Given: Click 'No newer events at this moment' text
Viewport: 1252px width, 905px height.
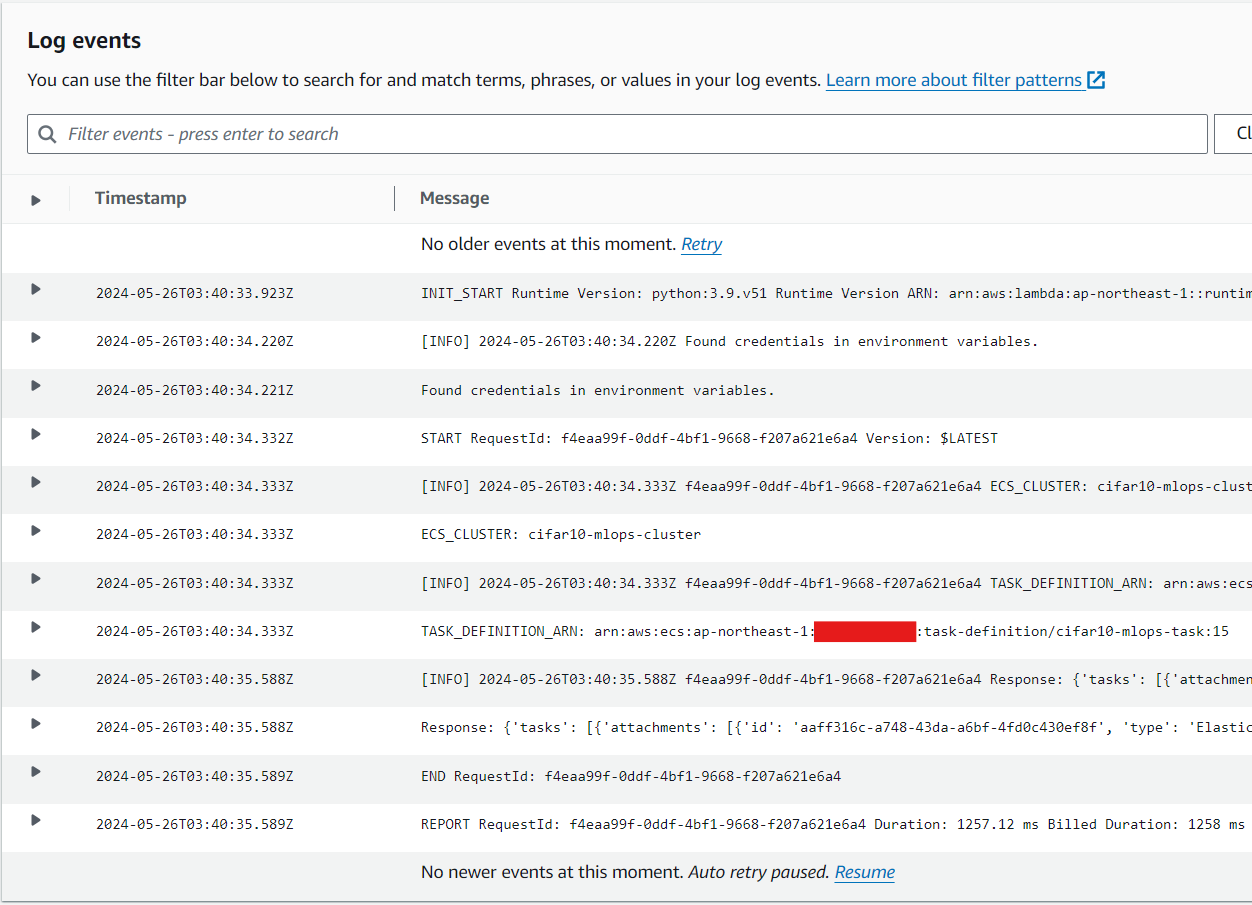Looking at the screenshot, I should tap(552, 872).
